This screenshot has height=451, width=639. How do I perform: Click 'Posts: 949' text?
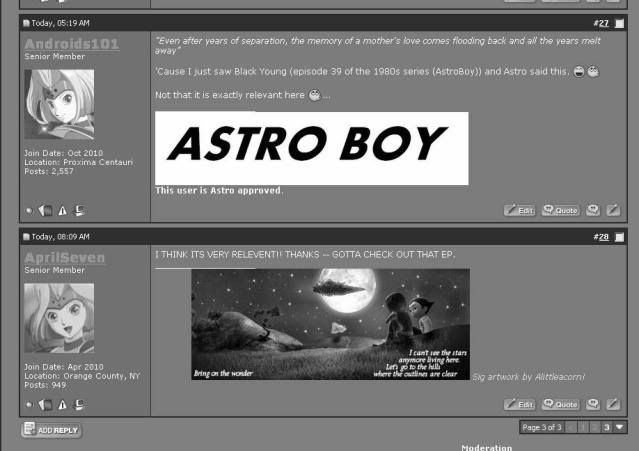click(x=45, y=385)
